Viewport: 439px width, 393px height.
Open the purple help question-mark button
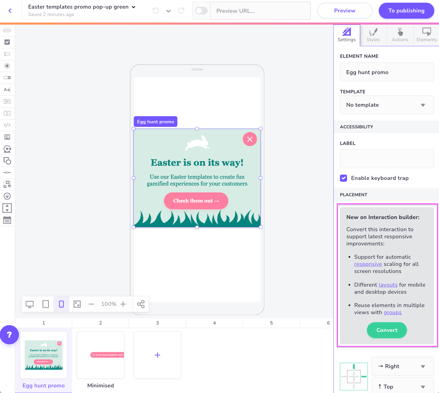pos(9,335)
